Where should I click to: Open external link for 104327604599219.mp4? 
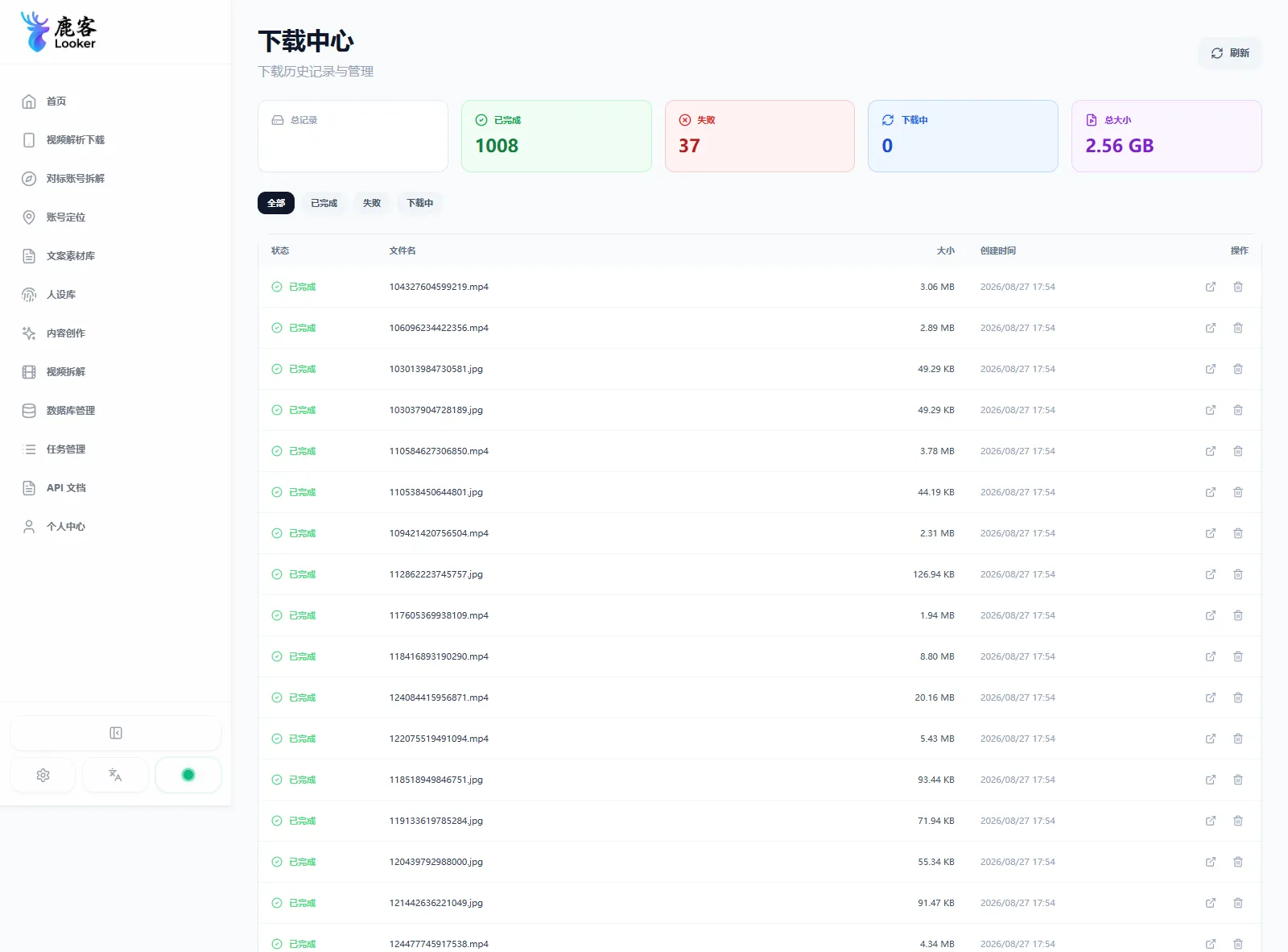(x=1211, y=287)
